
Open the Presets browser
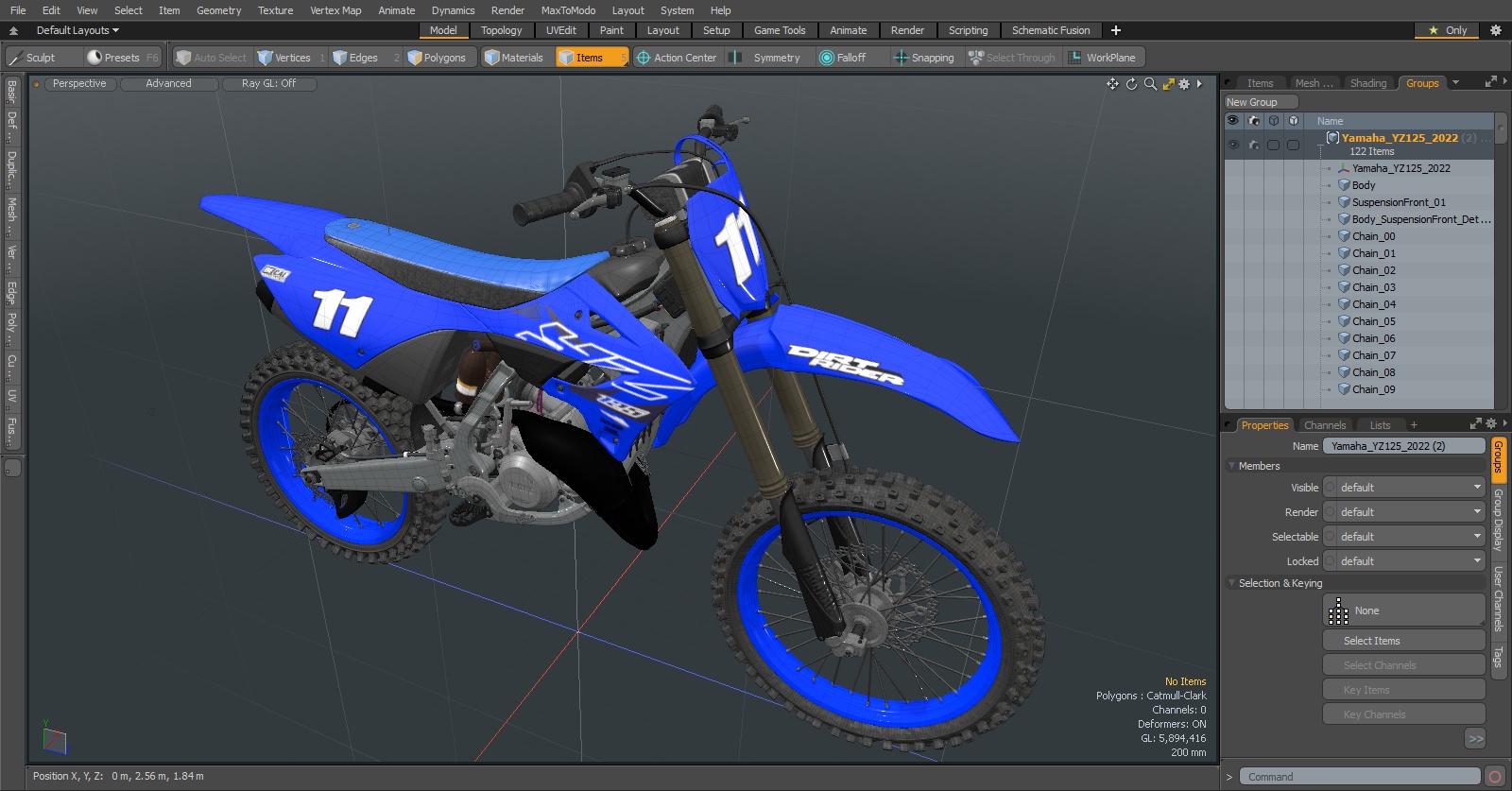coord(123,58)
